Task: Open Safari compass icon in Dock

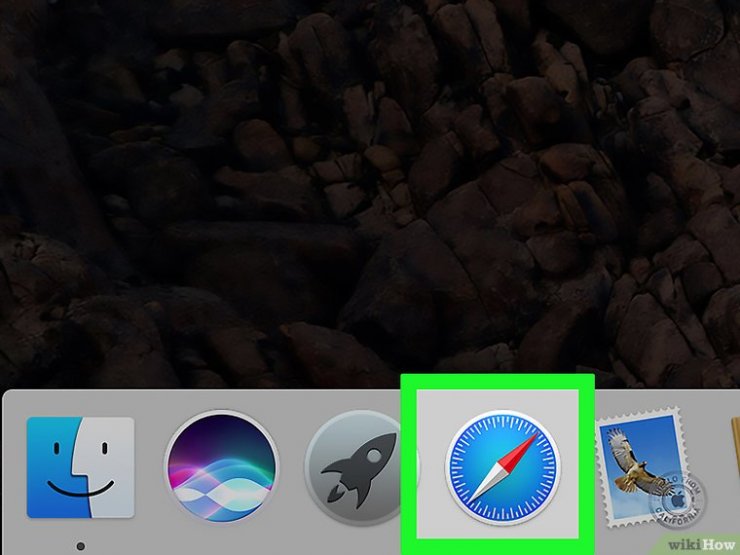Action: click(503, 467)
